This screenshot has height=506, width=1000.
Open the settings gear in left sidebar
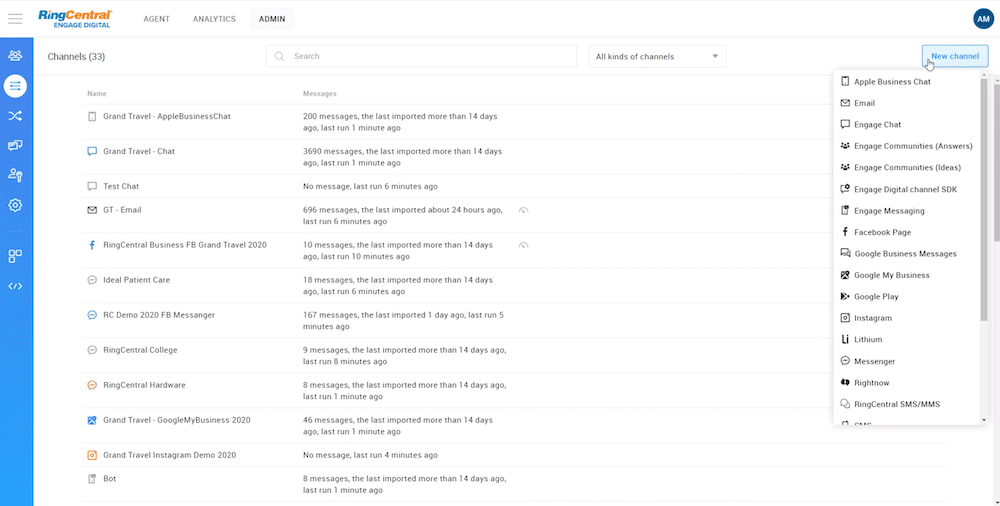(15, 205)
